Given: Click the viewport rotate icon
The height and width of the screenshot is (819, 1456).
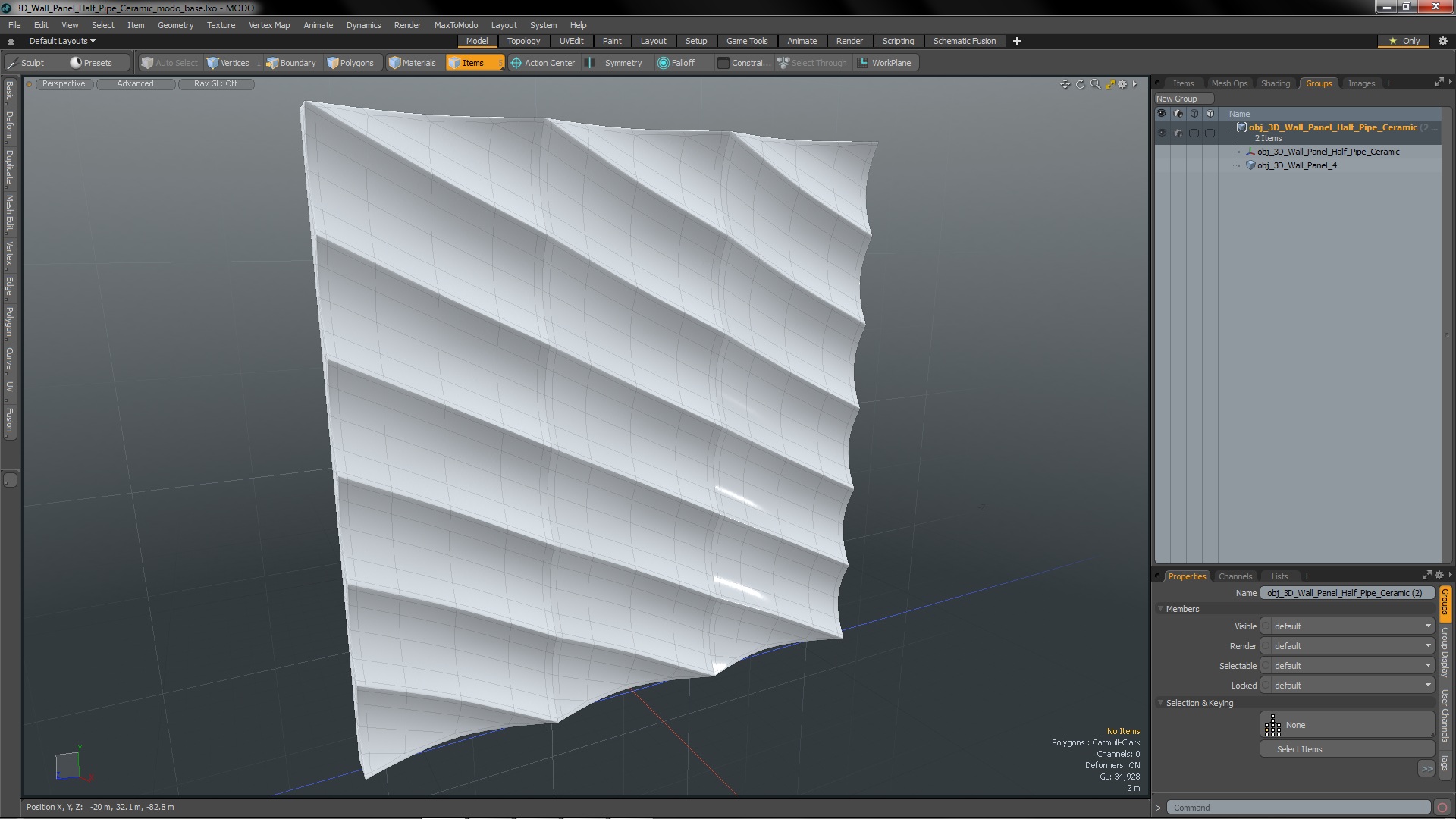Looking at the screenshot, I should 1080,84.
